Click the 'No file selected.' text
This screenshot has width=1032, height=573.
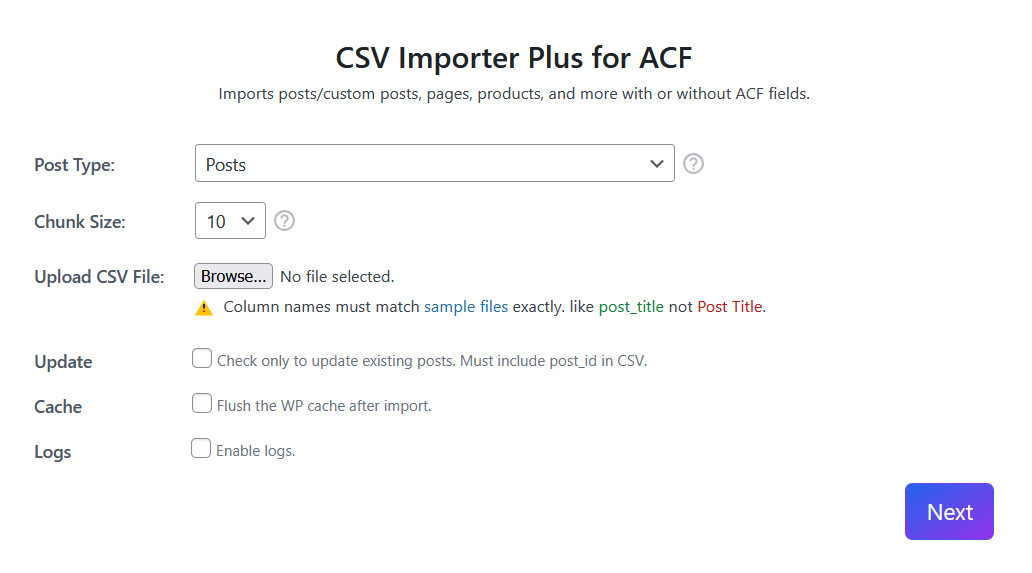(337, 277)
